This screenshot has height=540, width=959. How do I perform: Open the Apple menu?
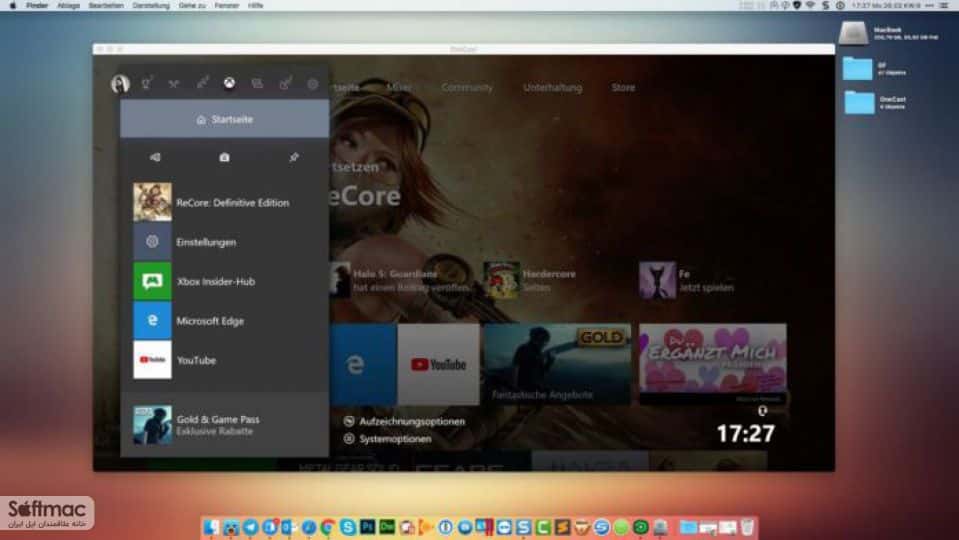pyautogui.click(x=12, y=5)
